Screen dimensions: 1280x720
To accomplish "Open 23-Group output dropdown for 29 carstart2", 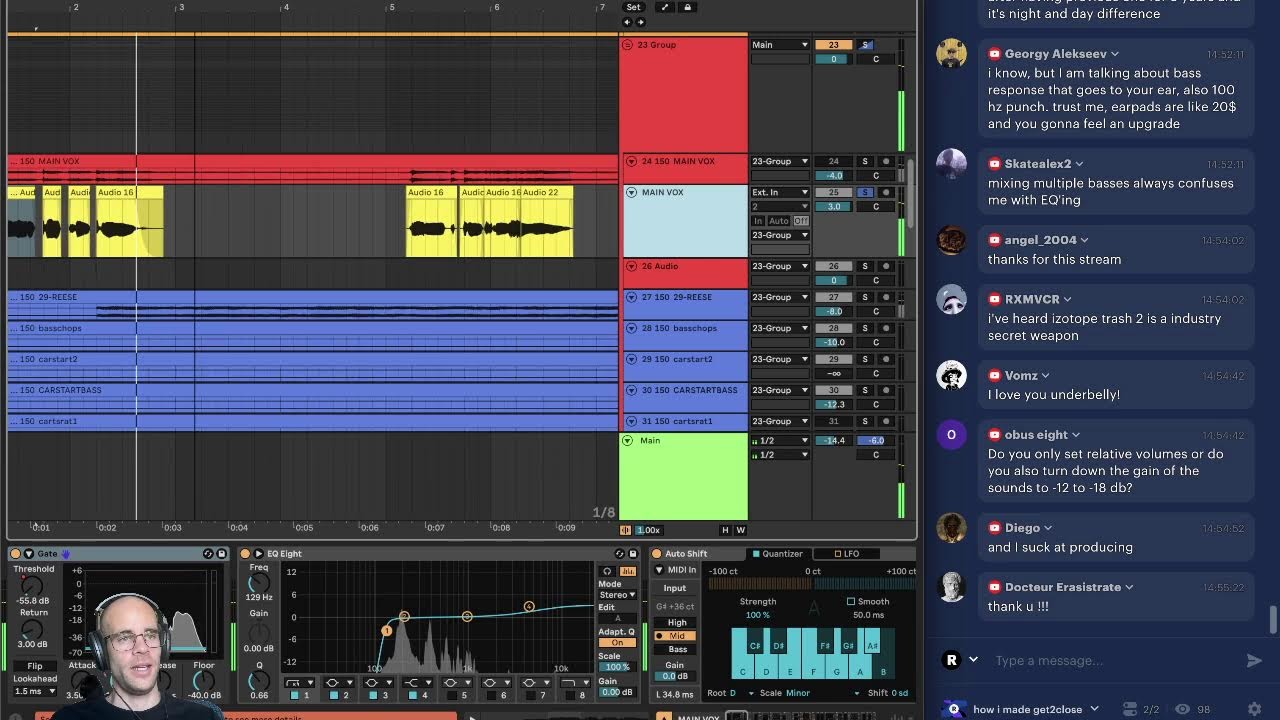I will pos(780,359).
